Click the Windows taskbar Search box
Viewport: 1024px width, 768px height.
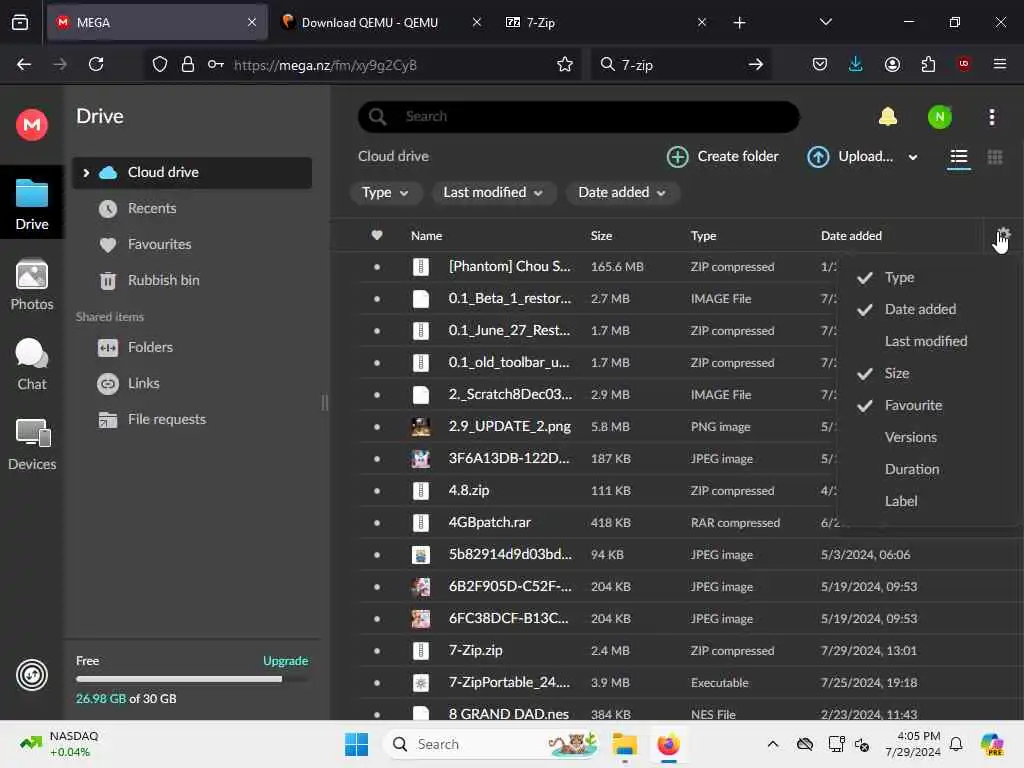point(494,744)
